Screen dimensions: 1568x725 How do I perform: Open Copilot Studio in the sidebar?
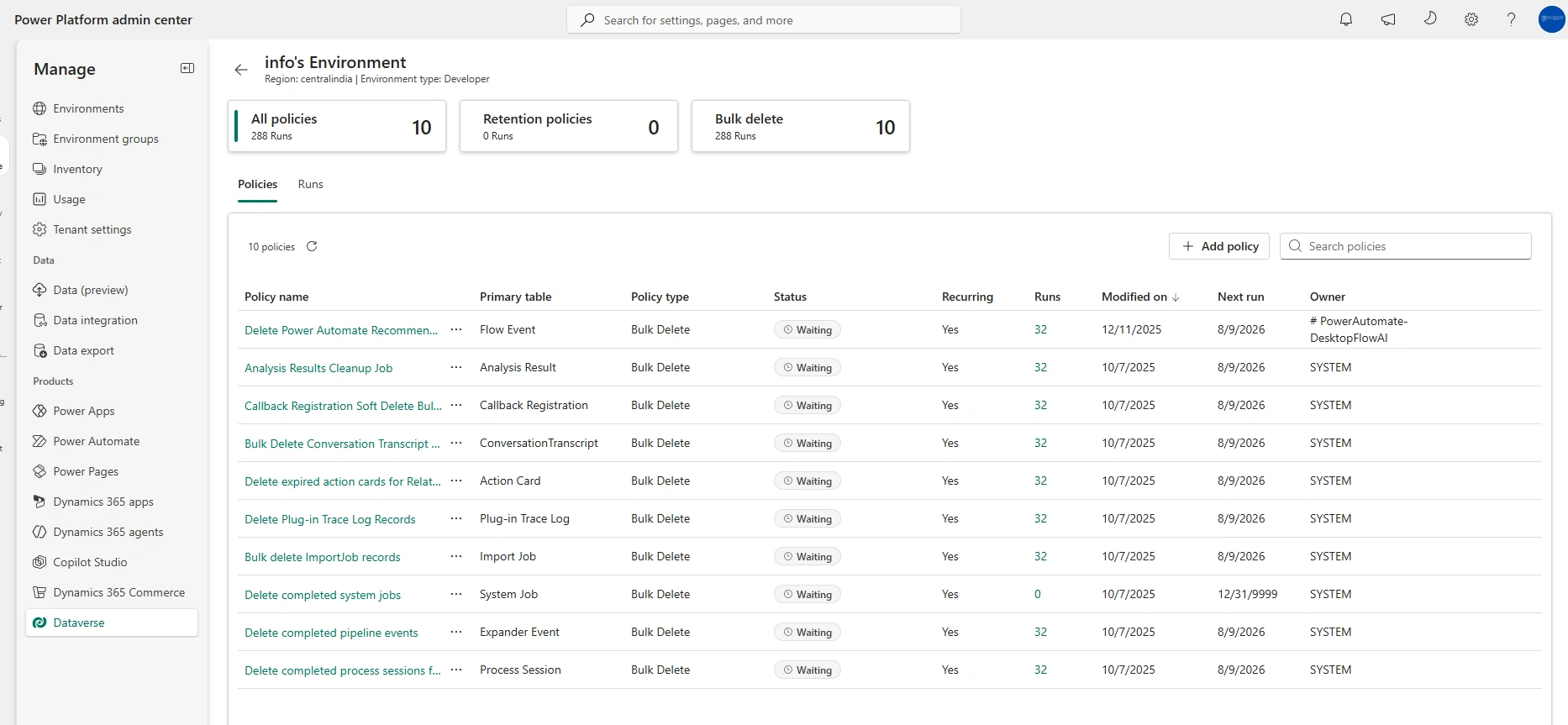pyautogui.click(x=112, y=562)
